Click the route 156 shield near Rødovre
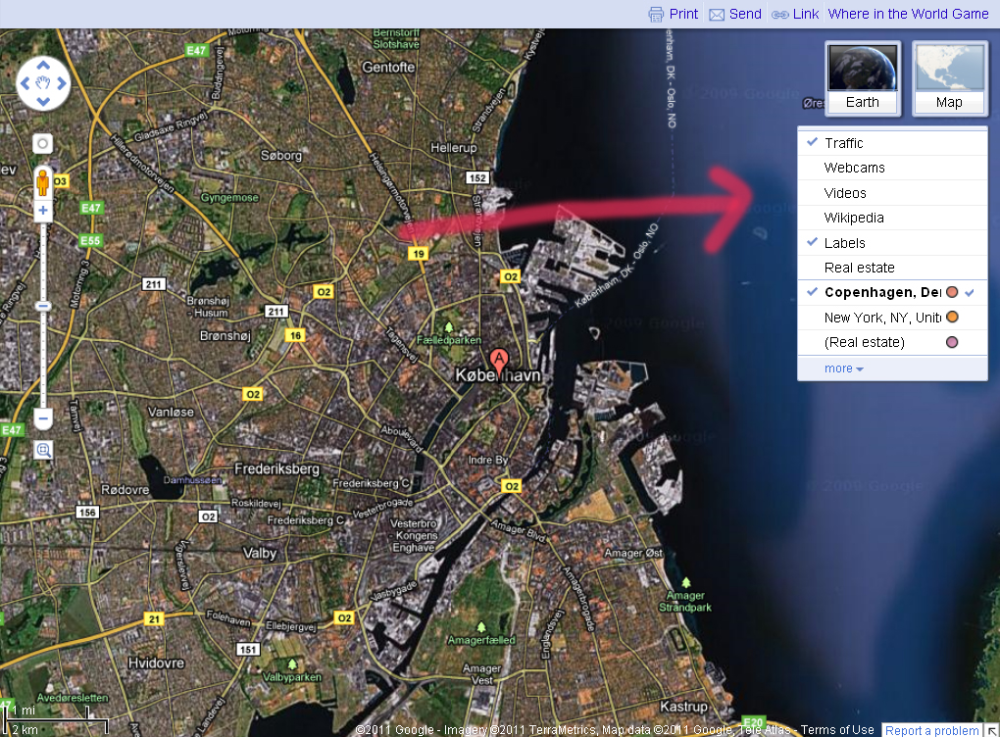1000x737 pixels. pos(87,512)
